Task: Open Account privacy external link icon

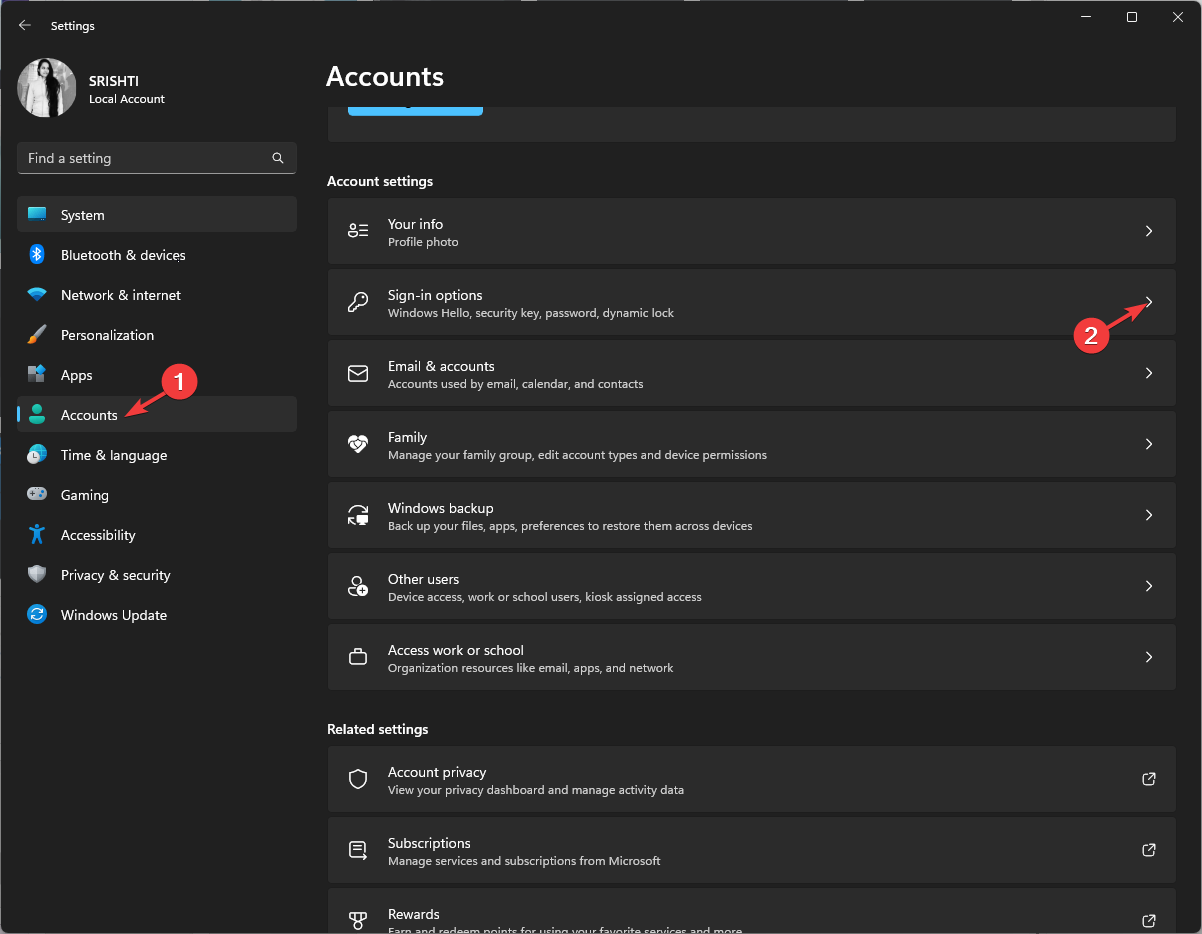Action: click(1149, 779)
